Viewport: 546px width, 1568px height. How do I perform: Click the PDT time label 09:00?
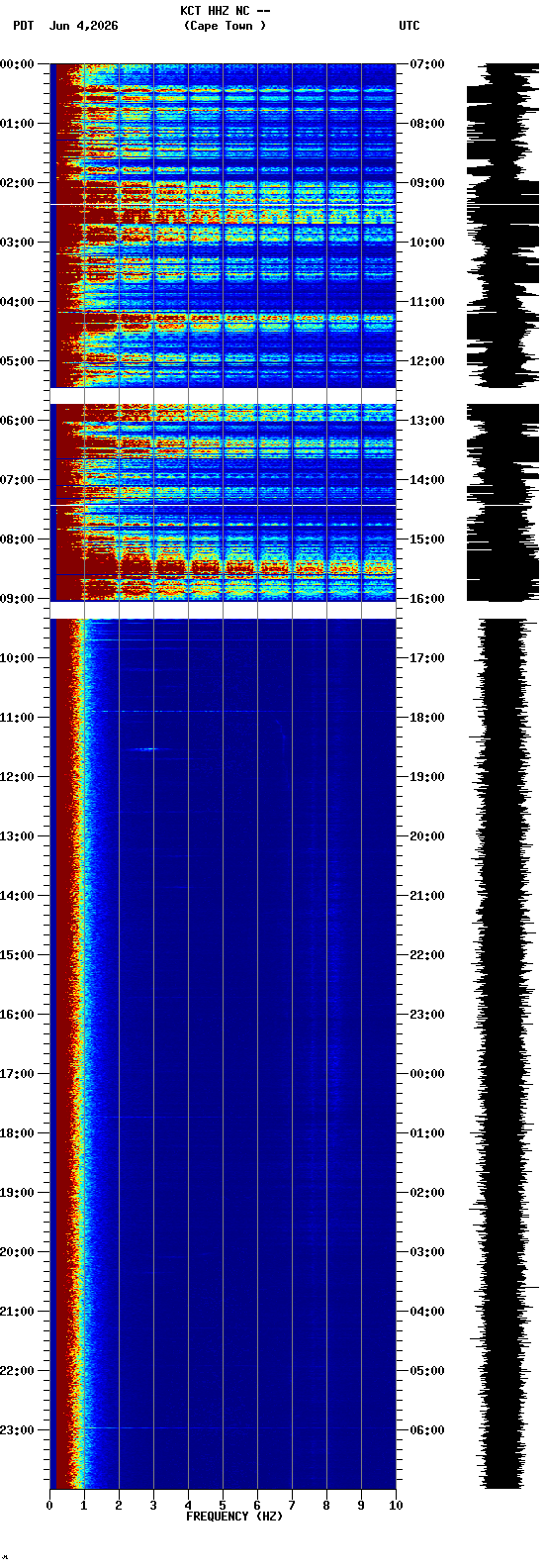pos(17,599)
